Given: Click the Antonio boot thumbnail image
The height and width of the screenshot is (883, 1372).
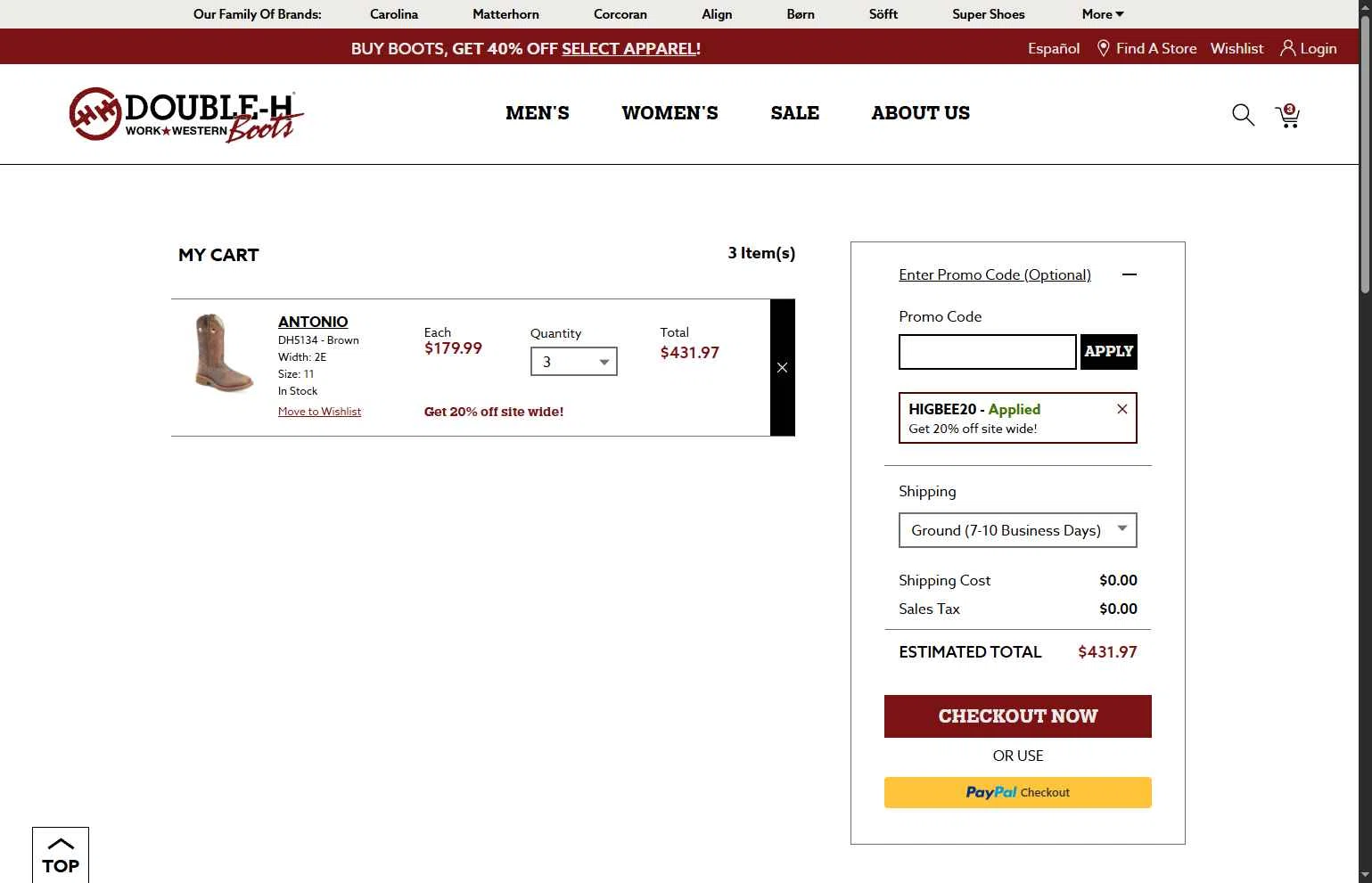Looking at the screenshot, I should point(223,353).
